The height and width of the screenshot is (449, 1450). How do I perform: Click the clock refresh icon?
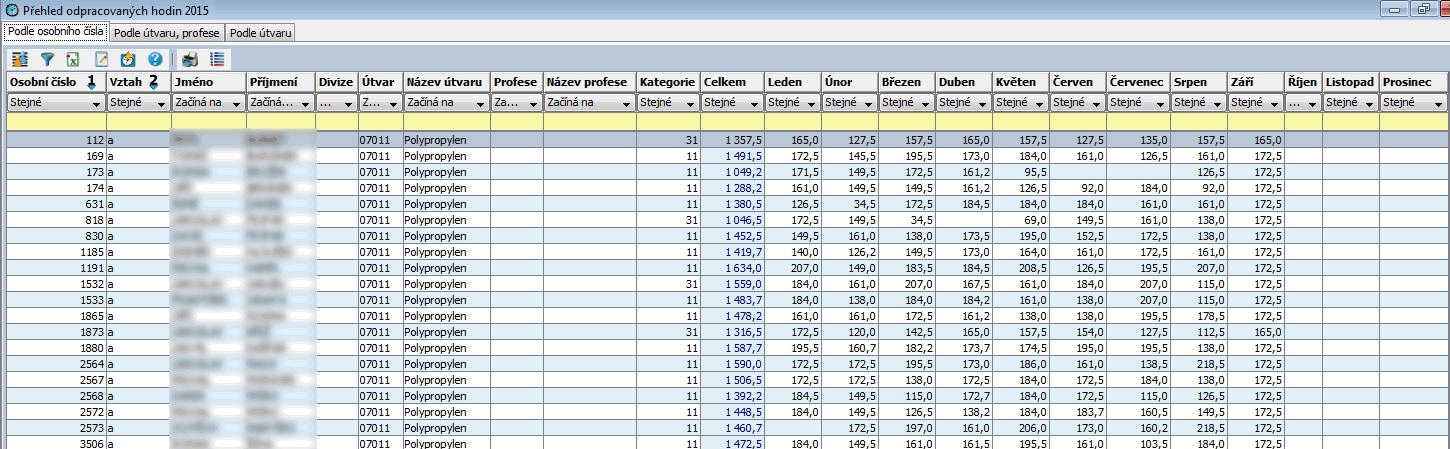128,59
